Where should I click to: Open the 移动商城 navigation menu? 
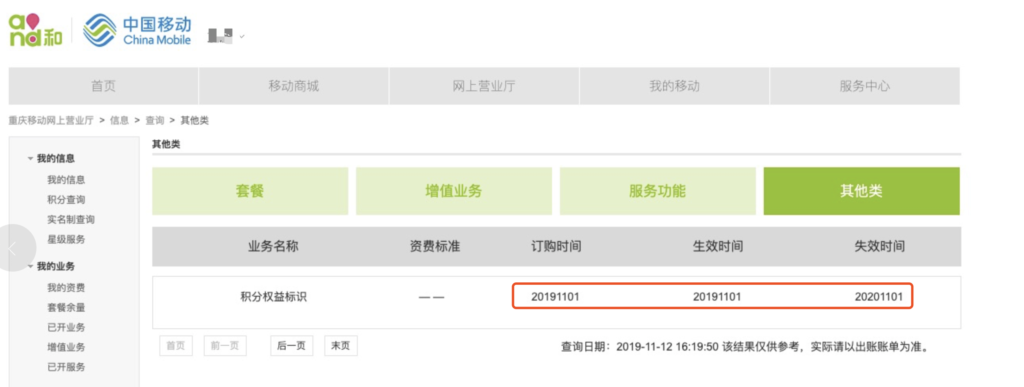[x=294, y=86]
